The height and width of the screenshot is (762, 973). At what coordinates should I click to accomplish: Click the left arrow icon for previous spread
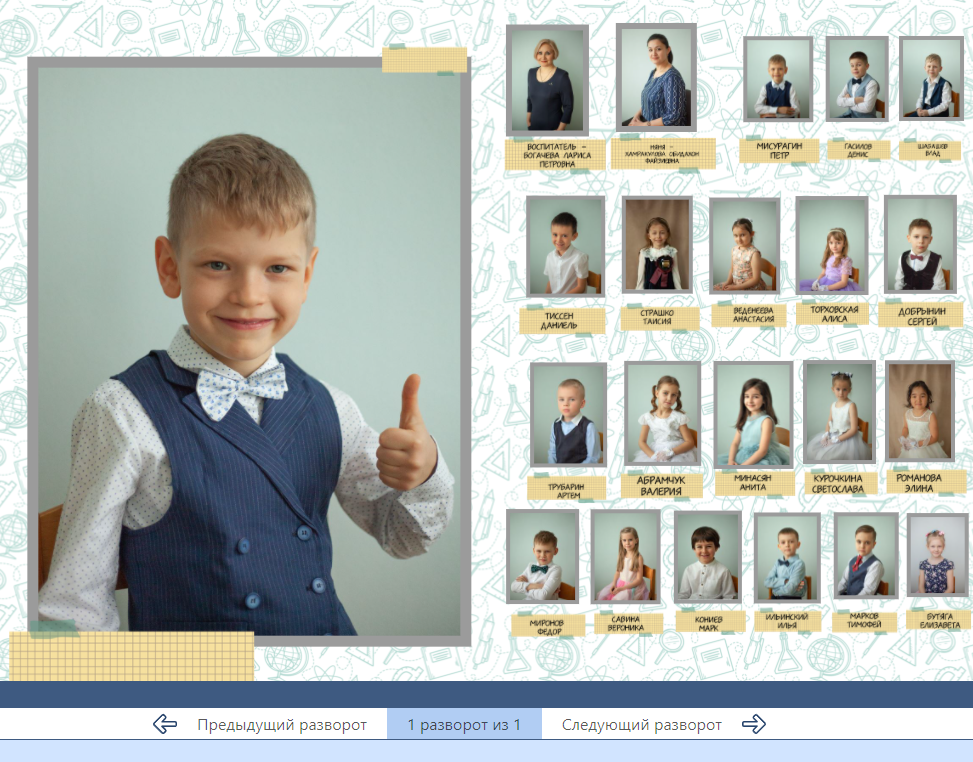tap(165, 725)
